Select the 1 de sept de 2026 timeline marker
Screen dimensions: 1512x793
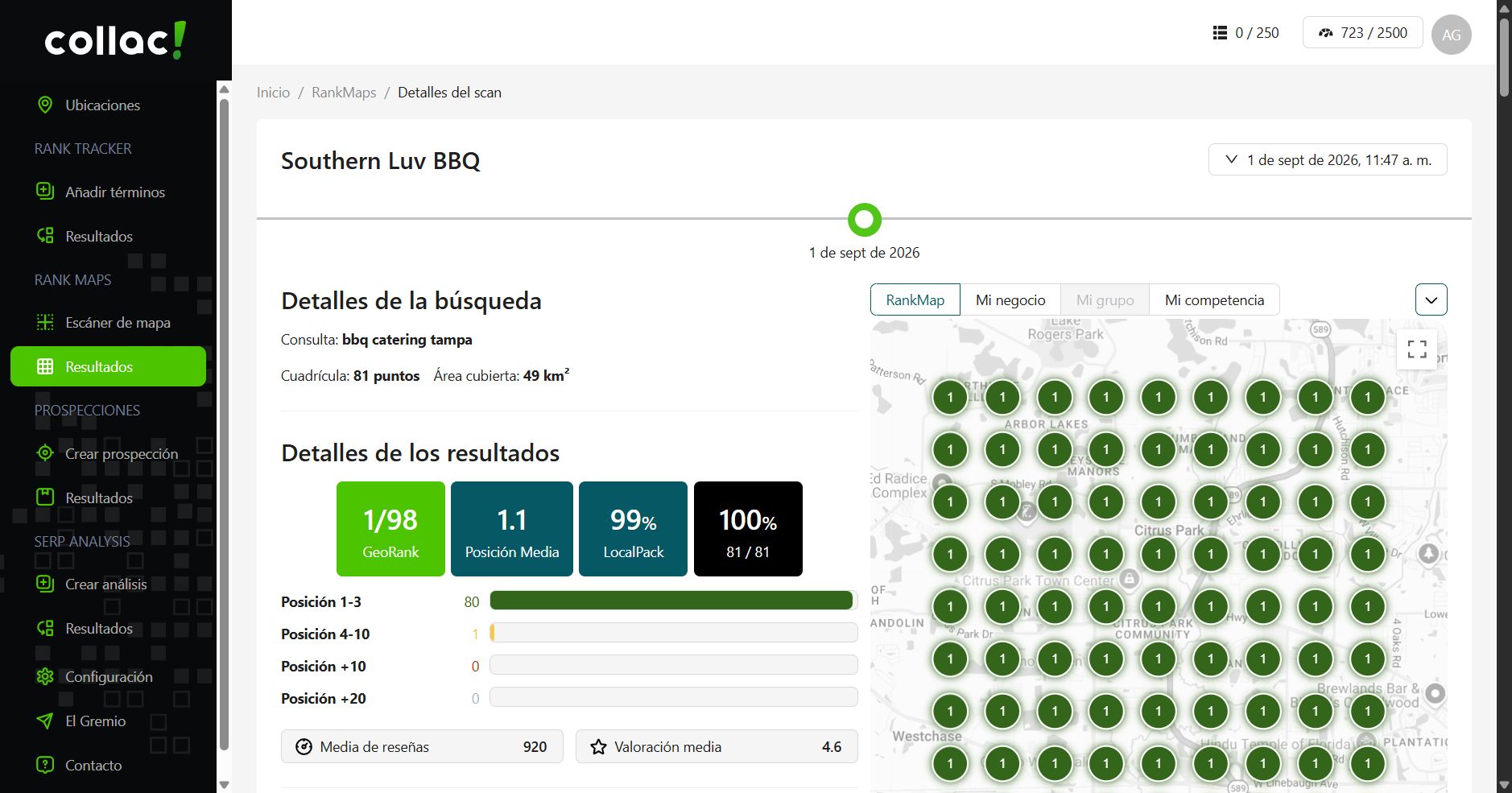(x=865, y=219)
